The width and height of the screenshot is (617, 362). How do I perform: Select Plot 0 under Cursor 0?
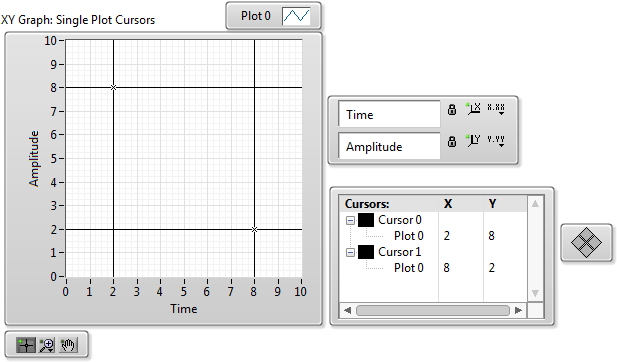pos(409,236)
